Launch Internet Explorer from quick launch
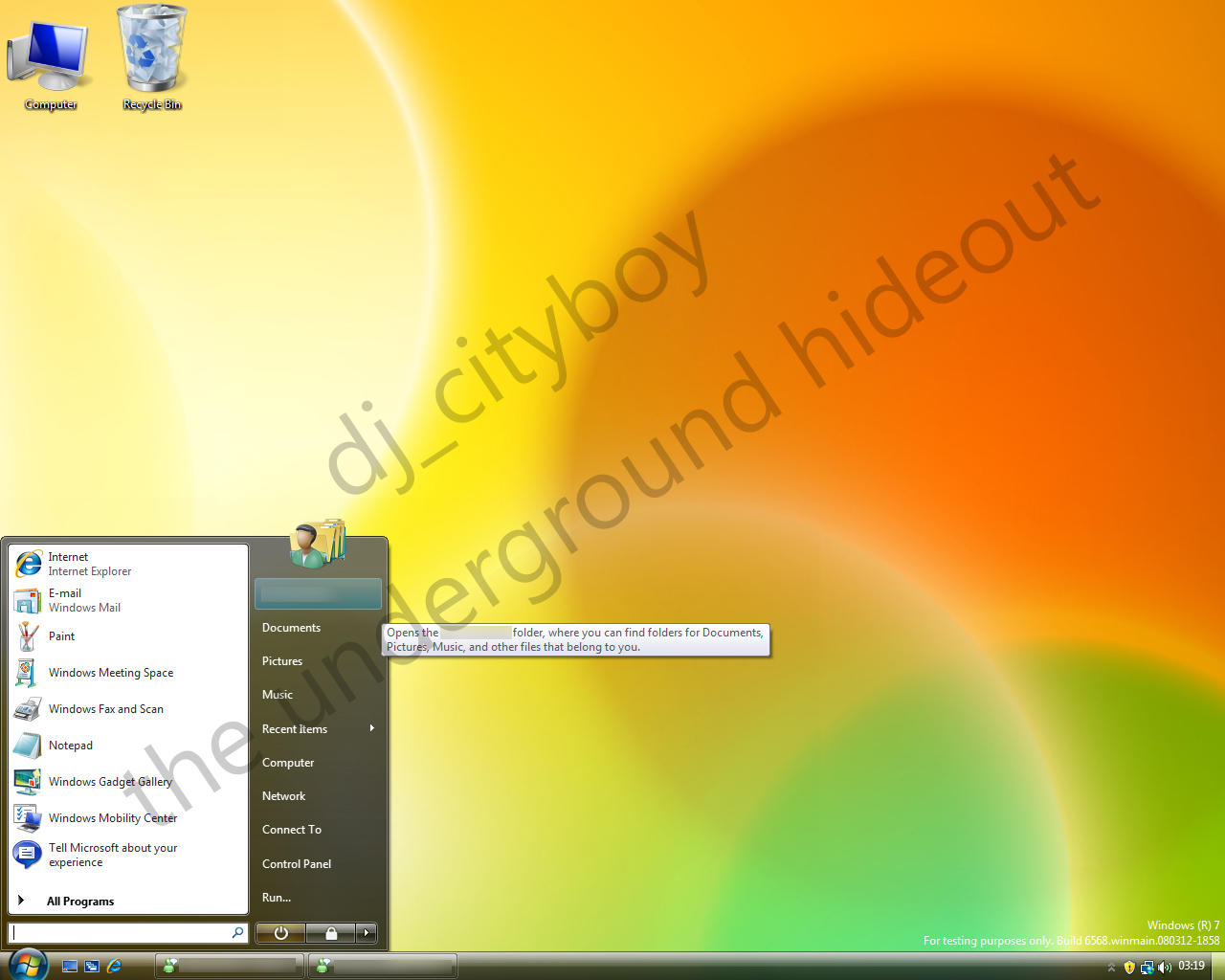Image resolution: width=1225 pixels, height=980 pixels. 114,967
